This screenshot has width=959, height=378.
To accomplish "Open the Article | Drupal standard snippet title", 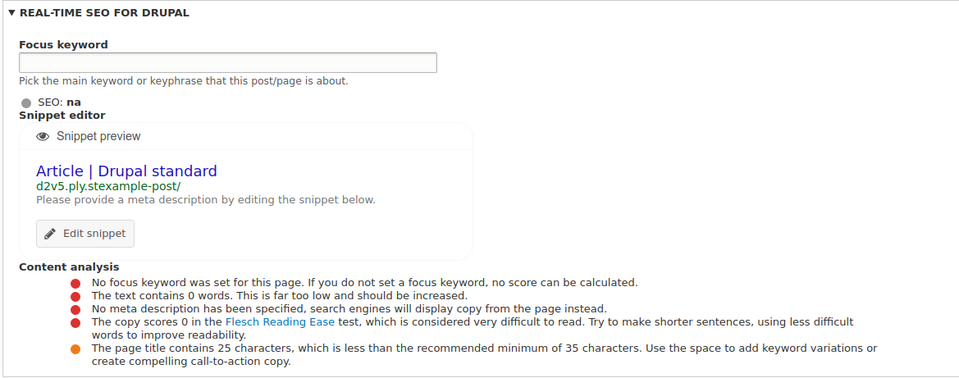I will pyautogui.click(x=127, y=171).
